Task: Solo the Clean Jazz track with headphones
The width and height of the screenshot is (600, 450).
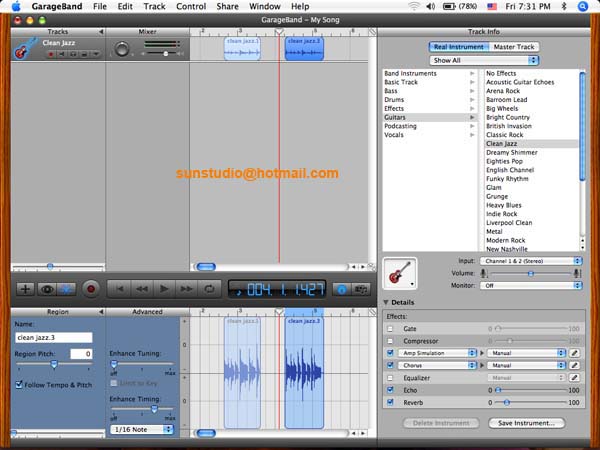Action: 73,54
